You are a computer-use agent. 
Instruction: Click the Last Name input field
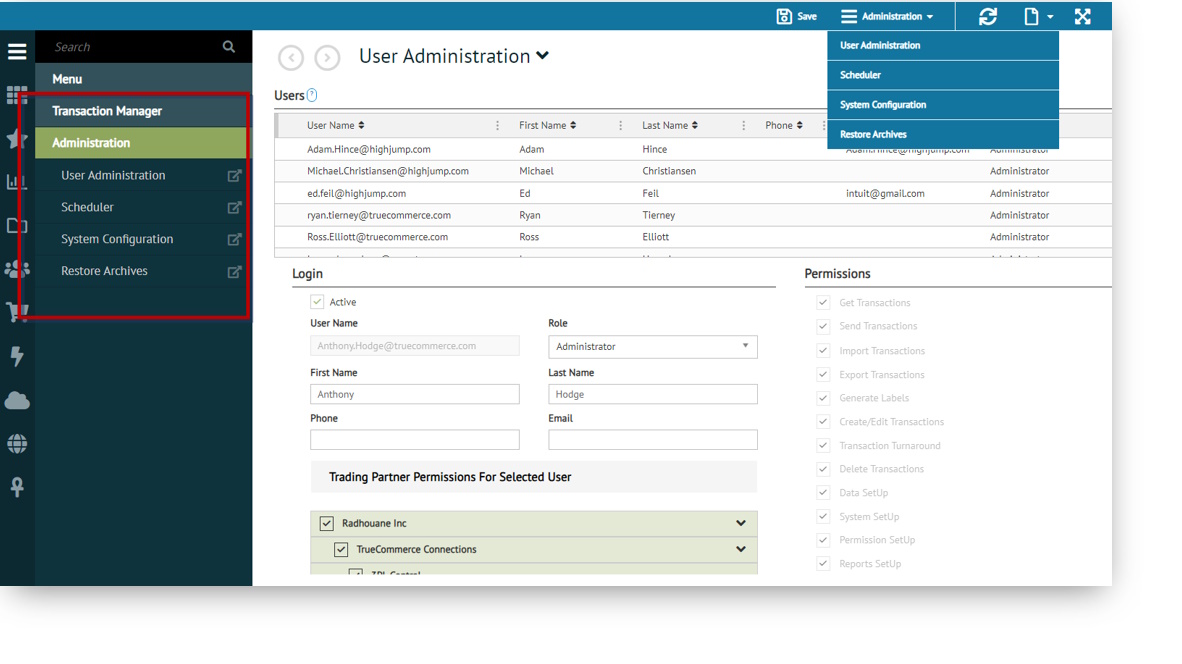652,395
